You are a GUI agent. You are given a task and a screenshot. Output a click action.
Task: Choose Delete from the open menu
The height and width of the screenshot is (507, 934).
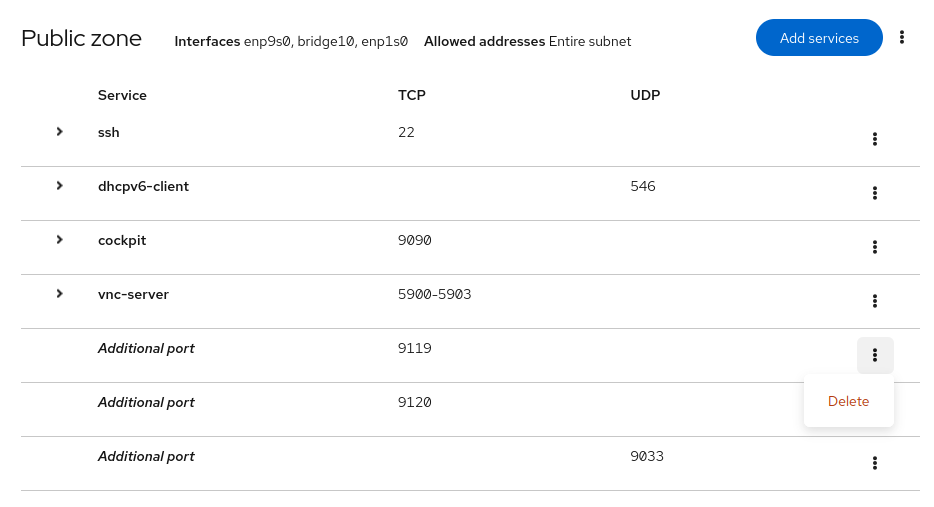coord(848,402)
